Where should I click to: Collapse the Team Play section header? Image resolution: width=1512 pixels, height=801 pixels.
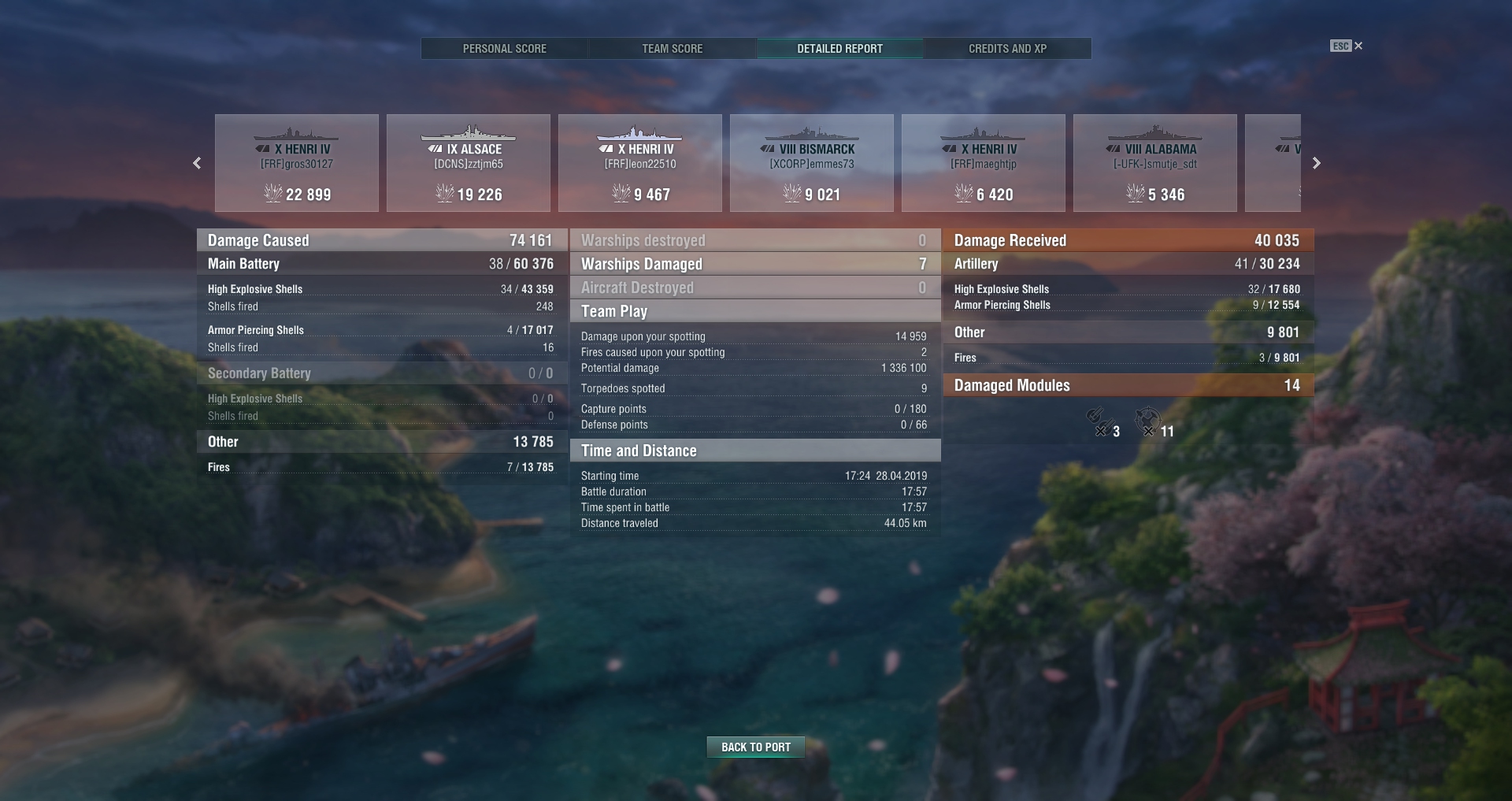pos(755,311)
